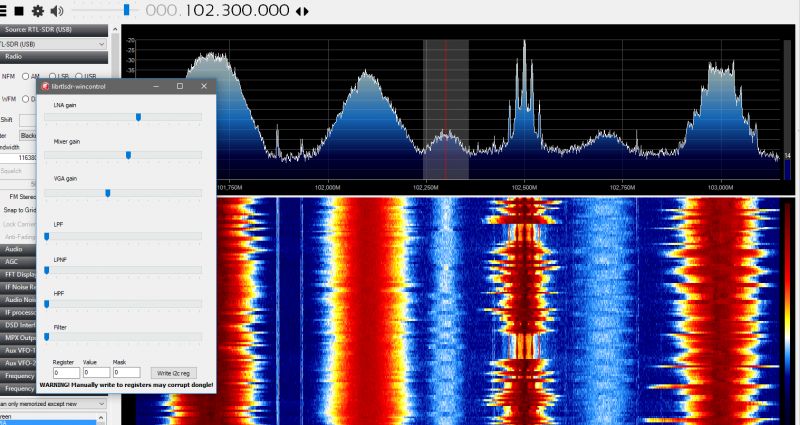Expand the Aux VFO-1 panel header

coord(18,351)
